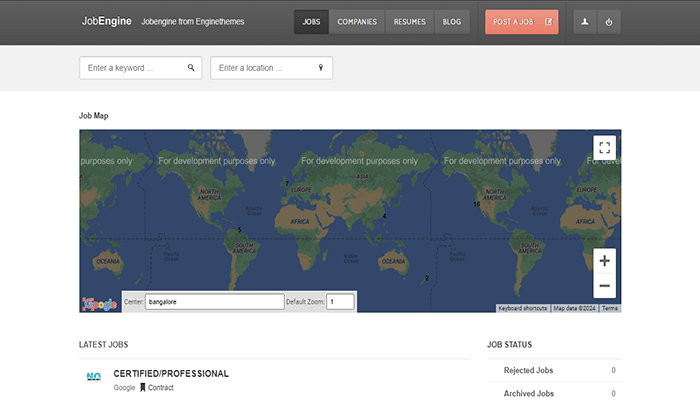Screen dimensions: 700x400
Task: Click the Google company logo thumbnail
Action: tap(94, 379)
